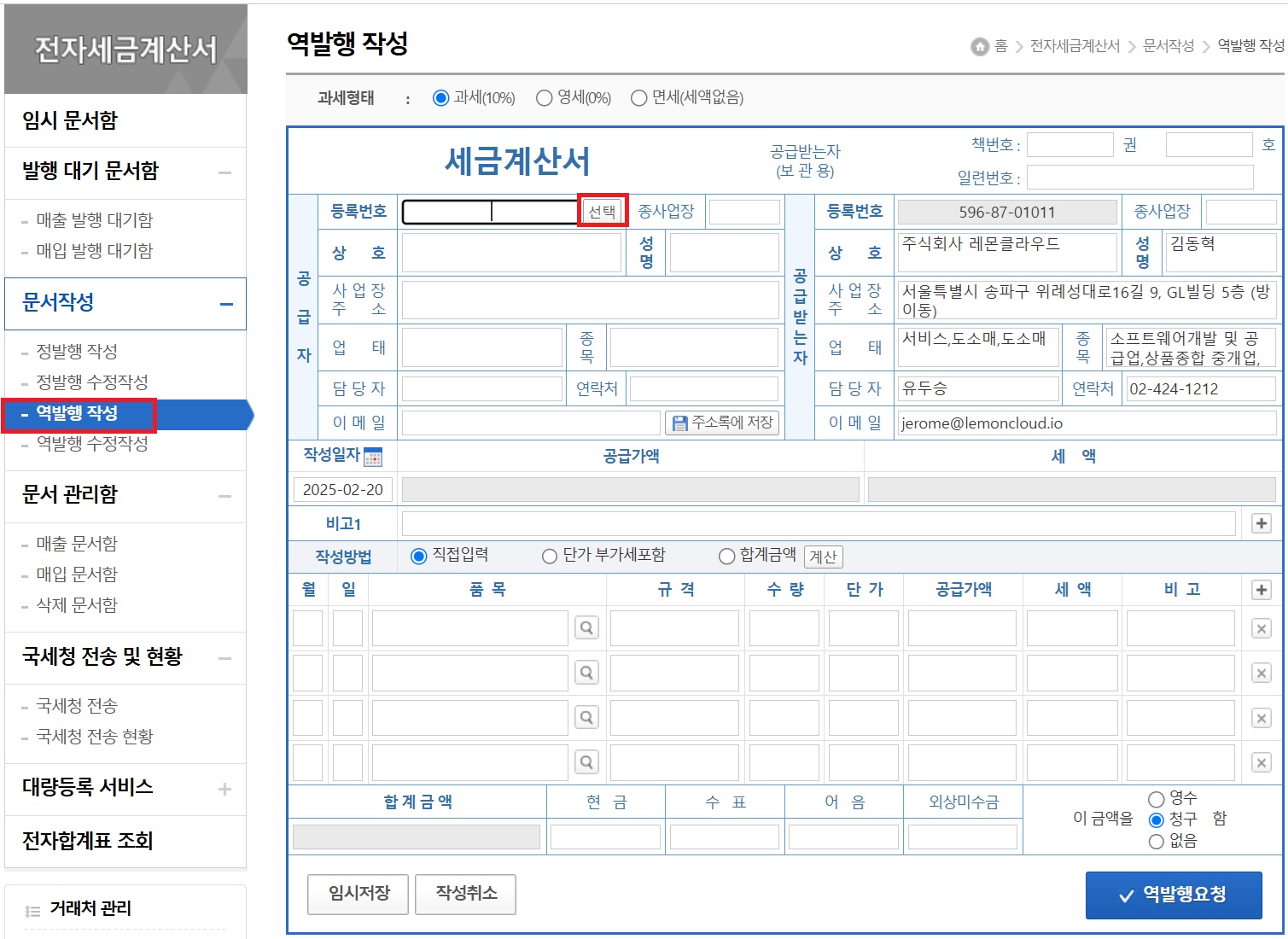The height and width of the screenshot is (939, 1288).
Task: Delete the last item row with its X icon
Action: click(1261, 762)
